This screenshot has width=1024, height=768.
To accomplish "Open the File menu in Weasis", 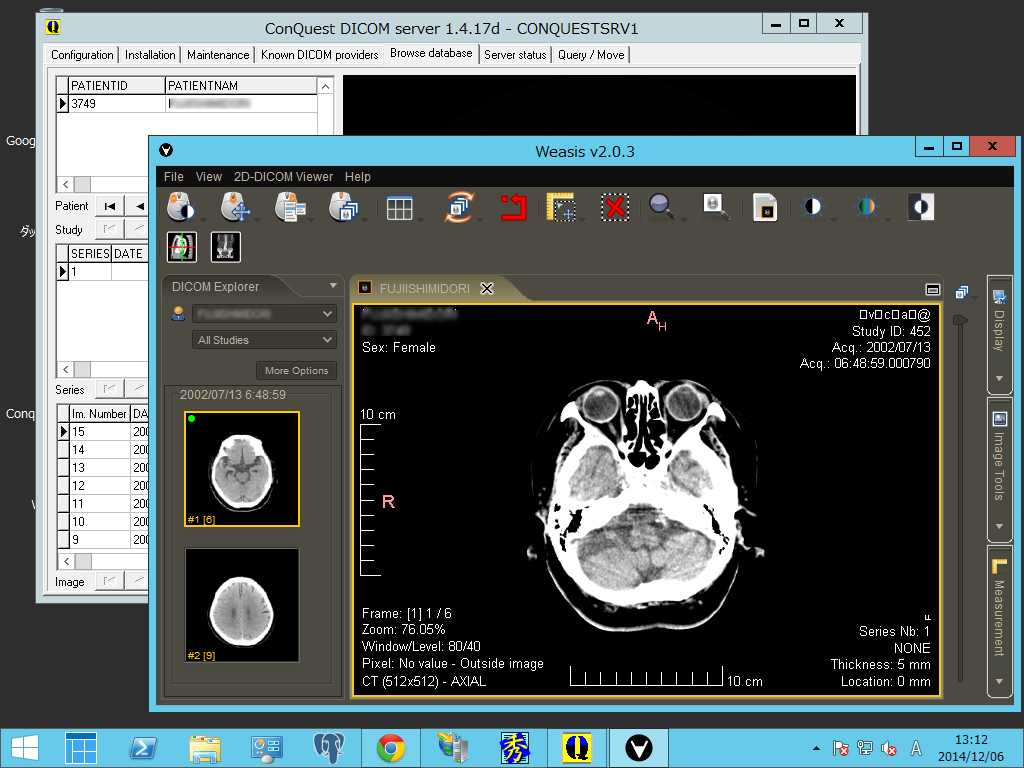I will tap(174, 177).
